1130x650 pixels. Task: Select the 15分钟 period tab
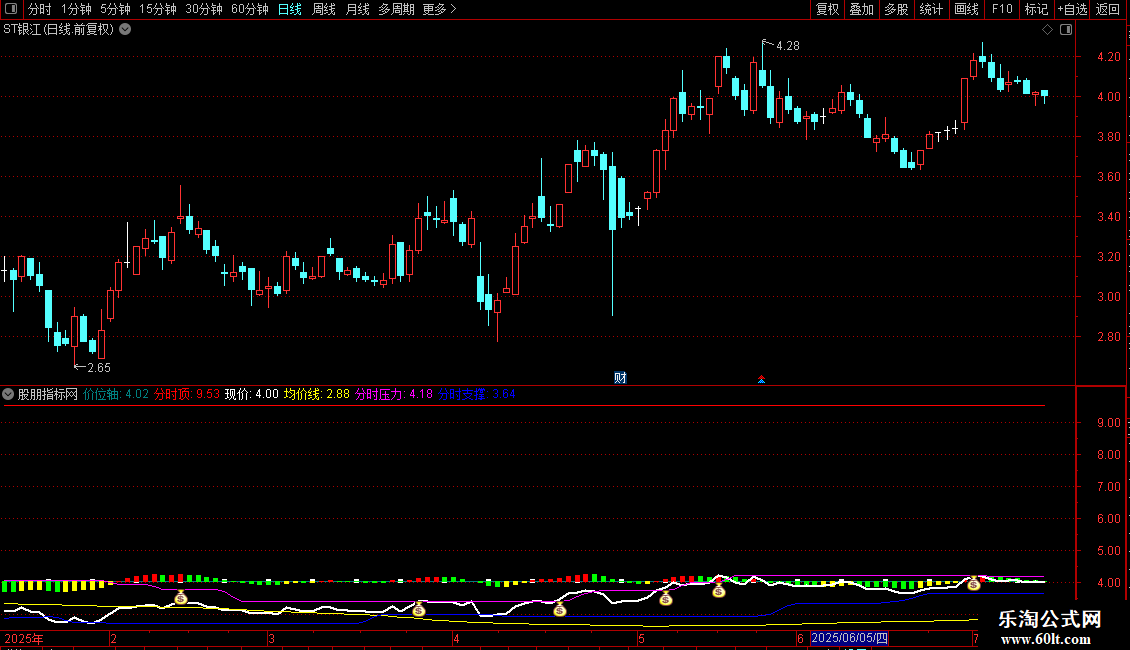157,9
